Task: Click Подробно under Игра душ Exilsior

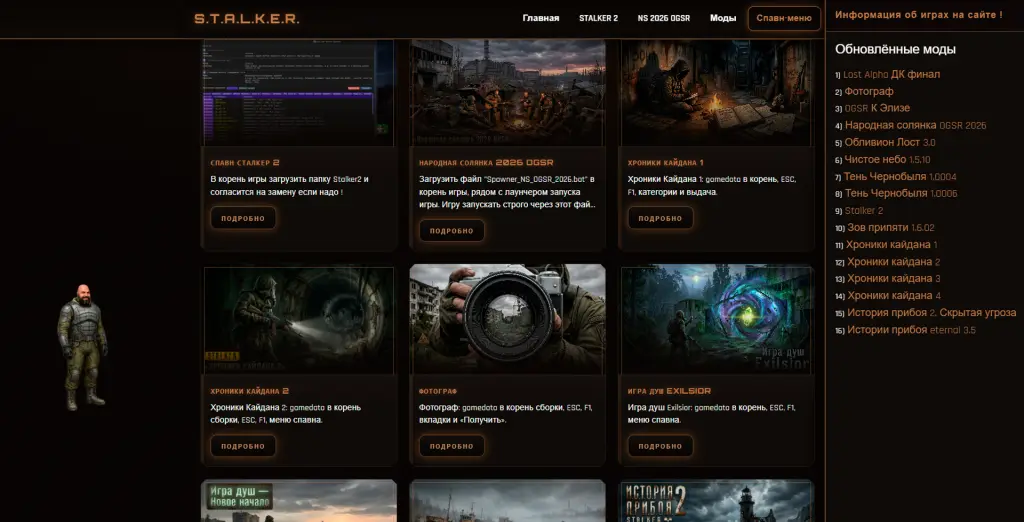Action: click(x=660, y=446)
